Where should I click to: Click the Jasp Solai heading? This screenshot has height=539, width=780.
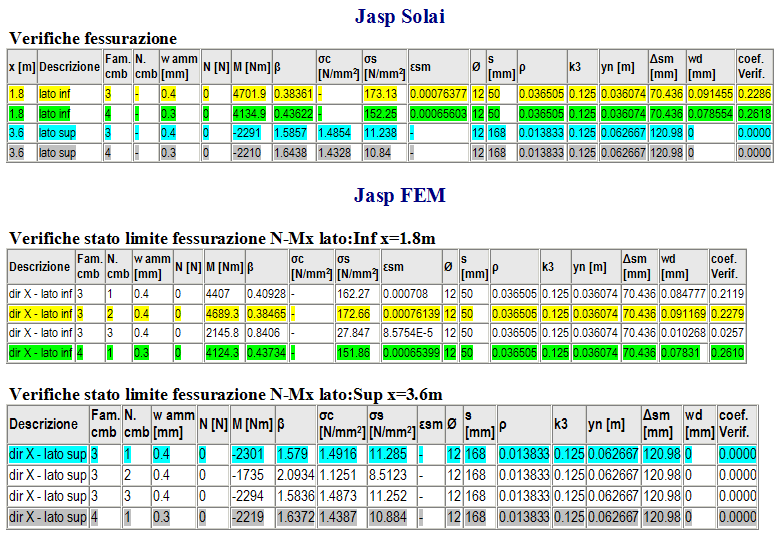(x=399, y=16)
